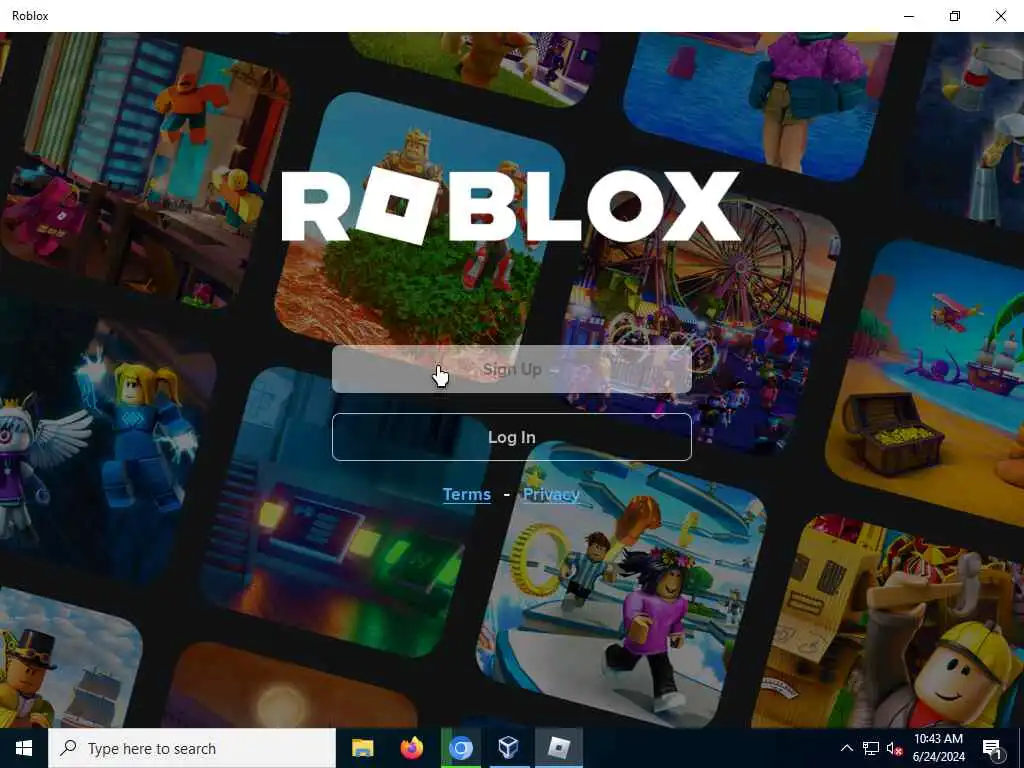Restore down the Roblox window

click(x=955, y=16)
